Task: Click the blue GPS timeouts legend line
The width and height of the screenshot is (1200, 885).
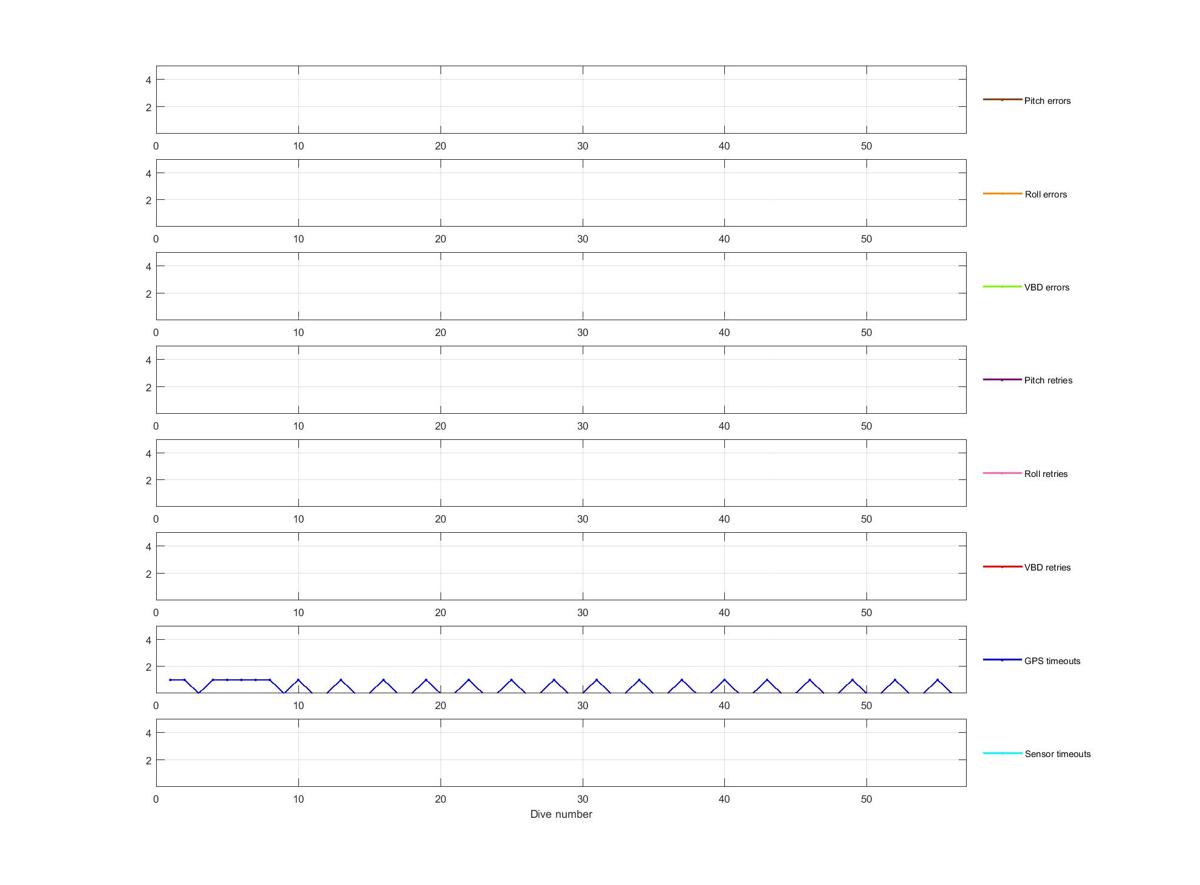Action: click(1002, 660)
